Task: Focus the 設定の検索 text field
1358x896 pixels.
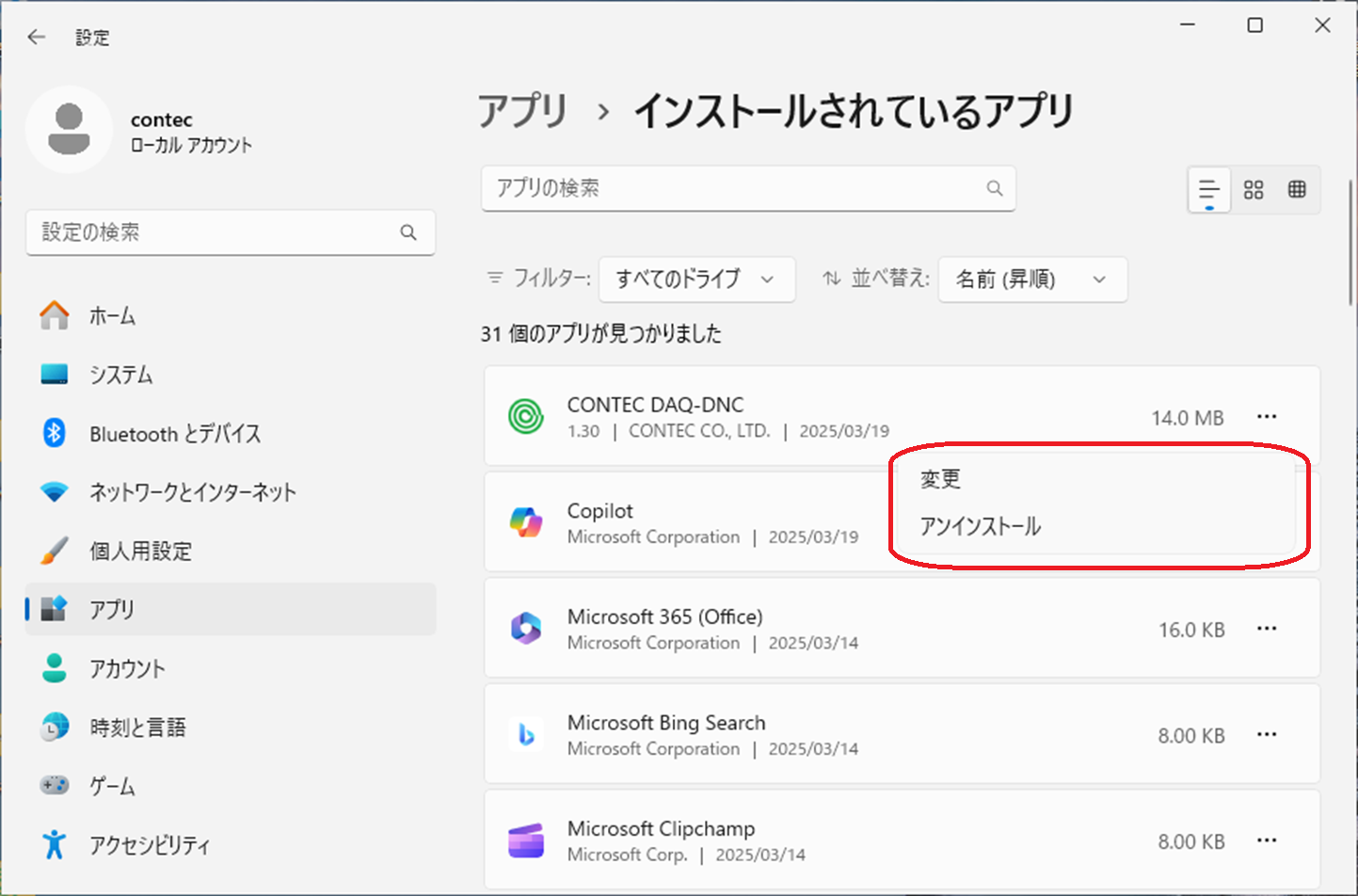Action: click(231, 232)
